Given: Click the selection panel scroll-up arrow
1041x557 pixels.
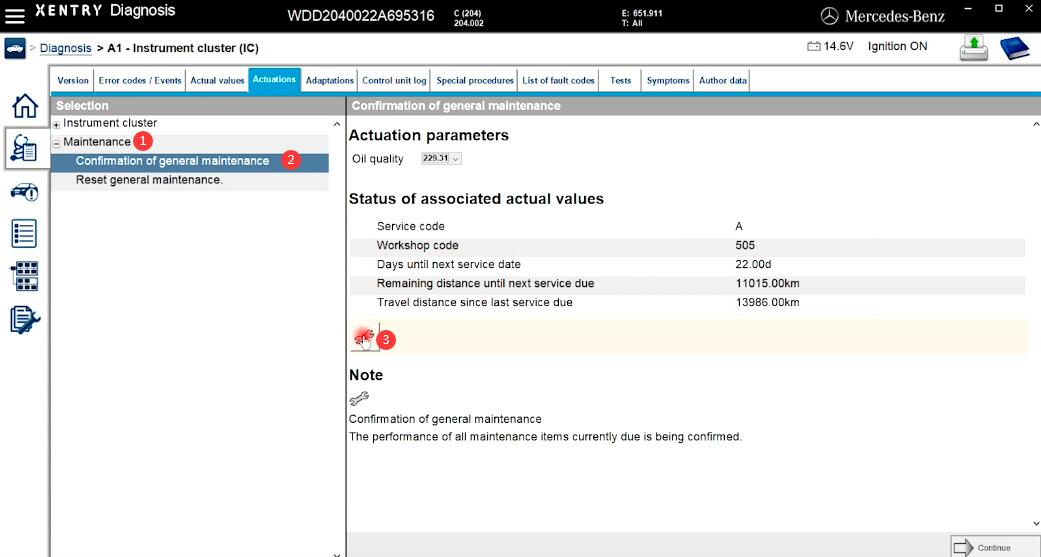Looking at the screenshot, I should pos(337,124).
